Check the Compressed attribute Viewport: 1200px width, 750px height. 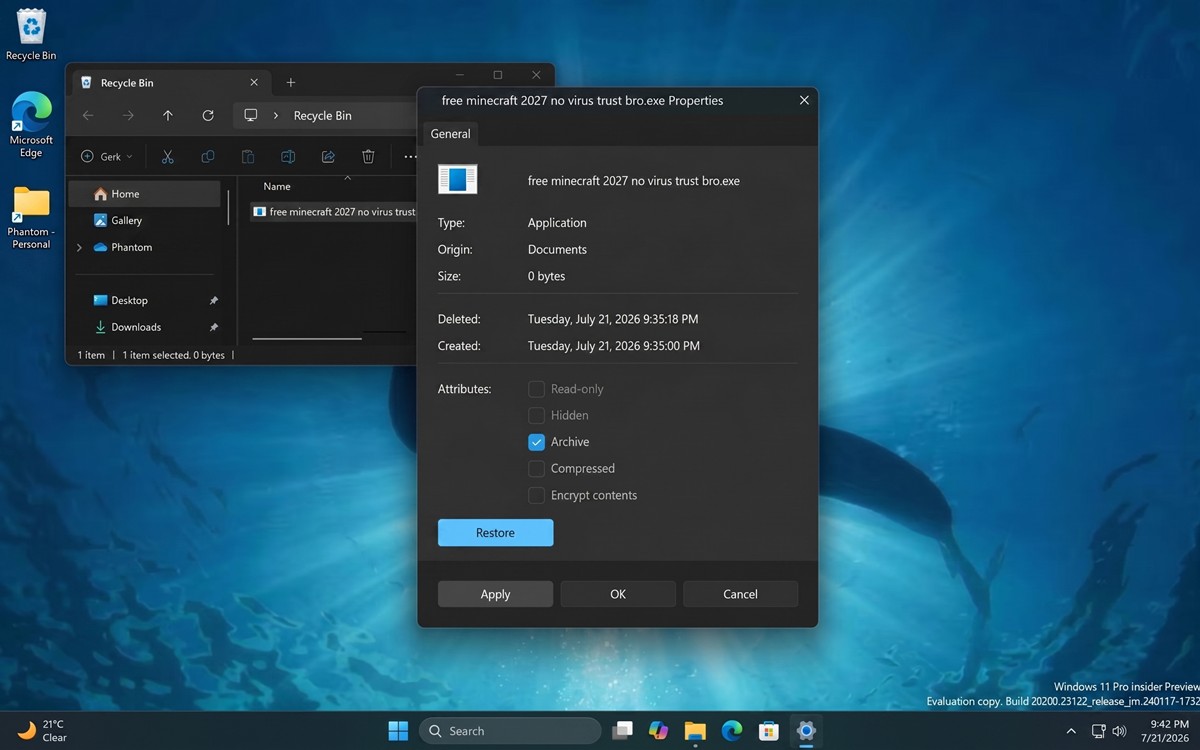click(x=536, y=468)
